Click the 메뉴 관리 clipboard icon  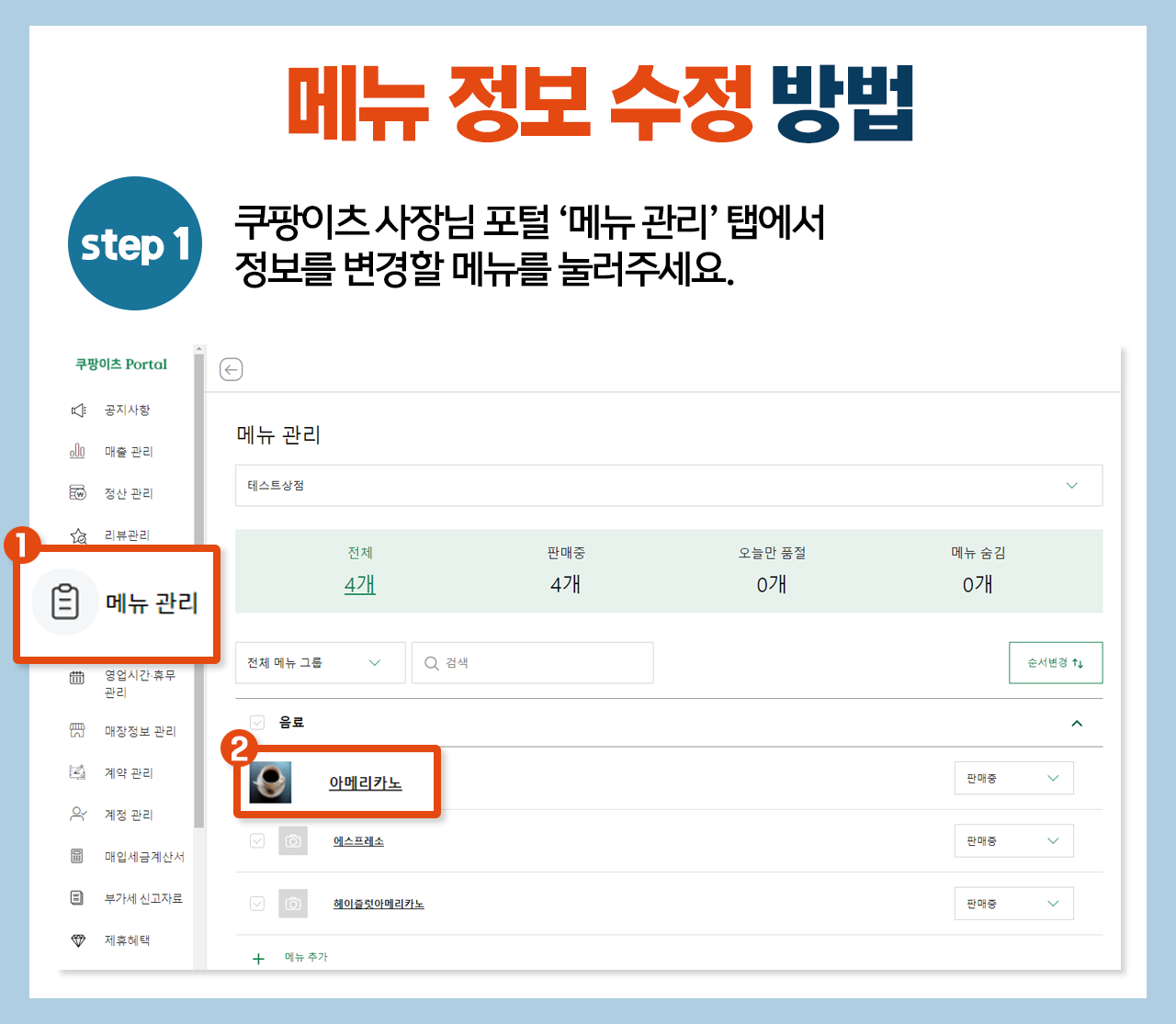pyautogui.click(x=64, y=602)
